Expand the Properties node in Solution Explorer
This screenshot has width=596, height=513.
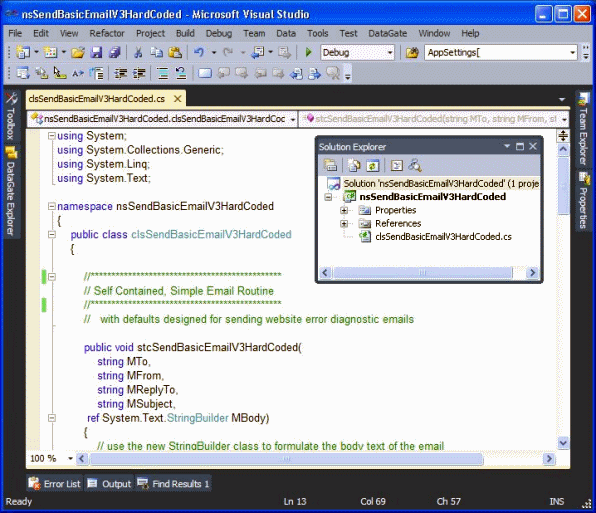(x=344, y=210)
